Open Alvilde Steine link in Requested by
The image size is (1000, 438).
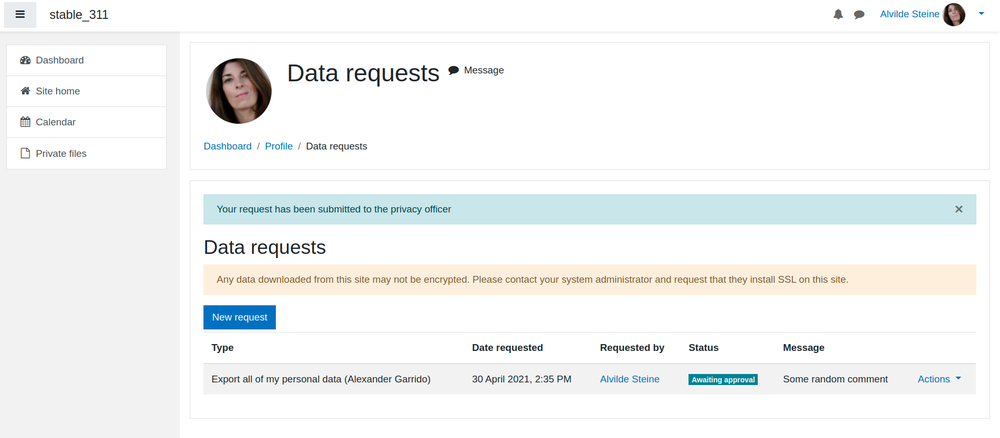click(x=629, y=379)
